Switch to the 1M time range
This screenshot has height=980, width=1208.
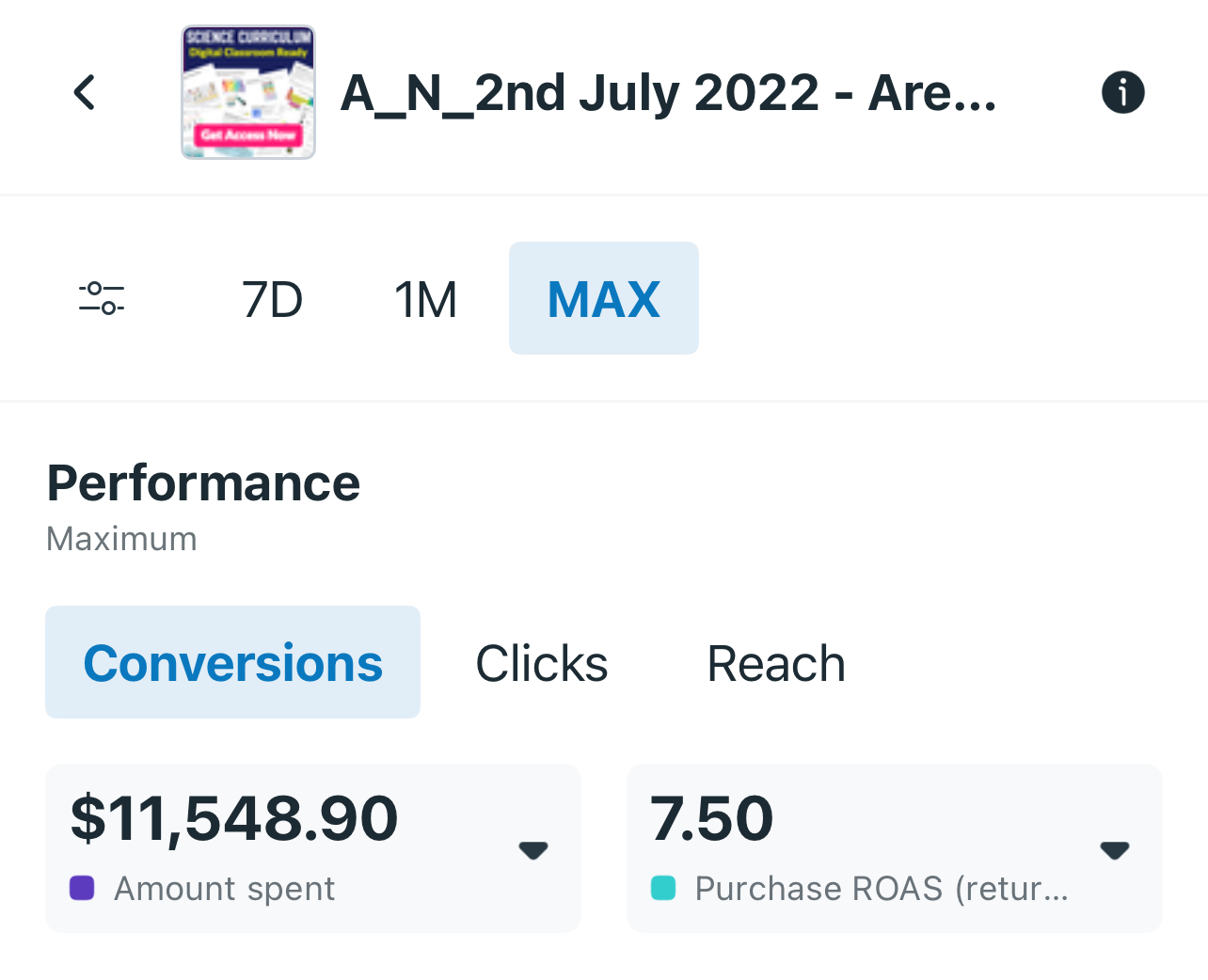click(425, 300)
